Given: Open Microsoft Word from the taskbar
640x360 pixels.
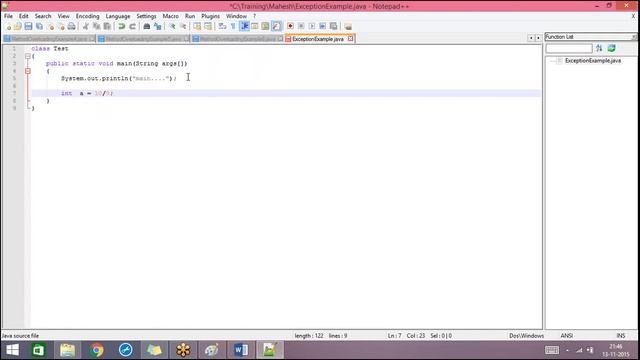Looking at the screenshot, I should [241, 350].
